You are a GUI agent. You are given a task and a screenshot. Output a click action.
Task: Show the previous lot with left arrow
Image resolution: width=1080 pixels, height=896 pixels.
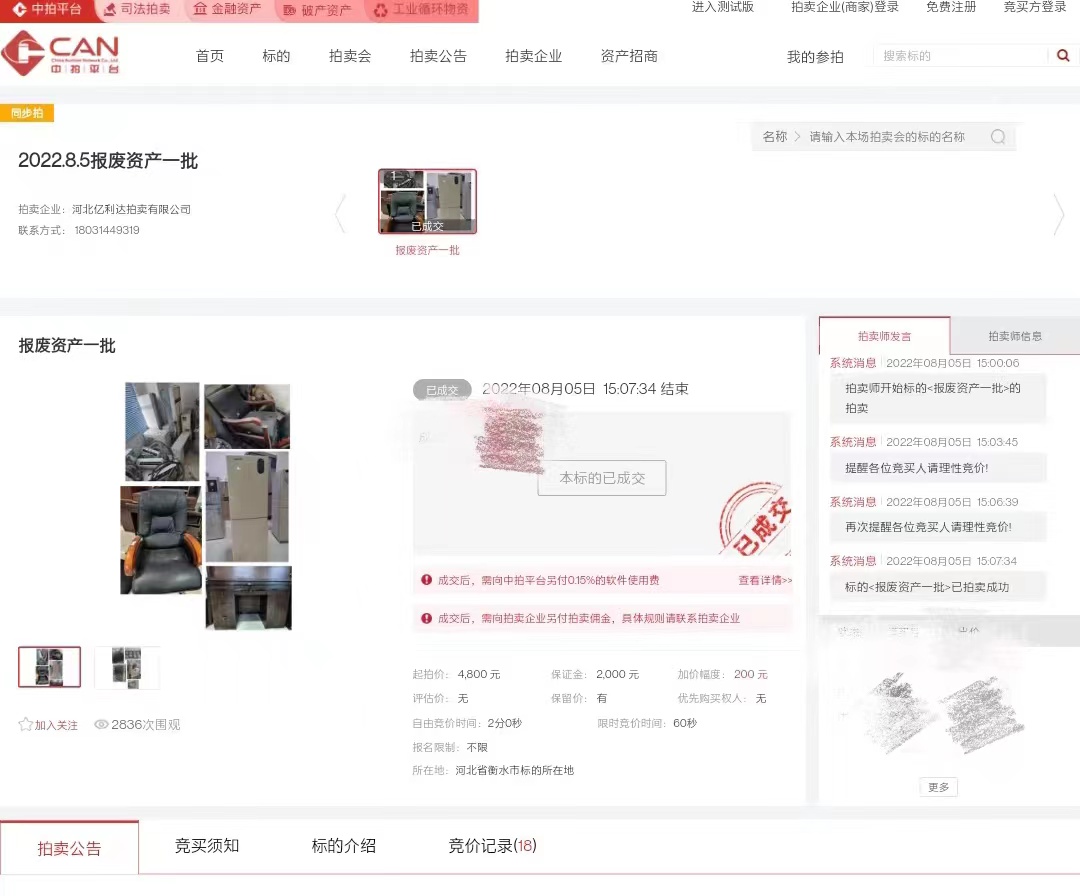[340, 214]
